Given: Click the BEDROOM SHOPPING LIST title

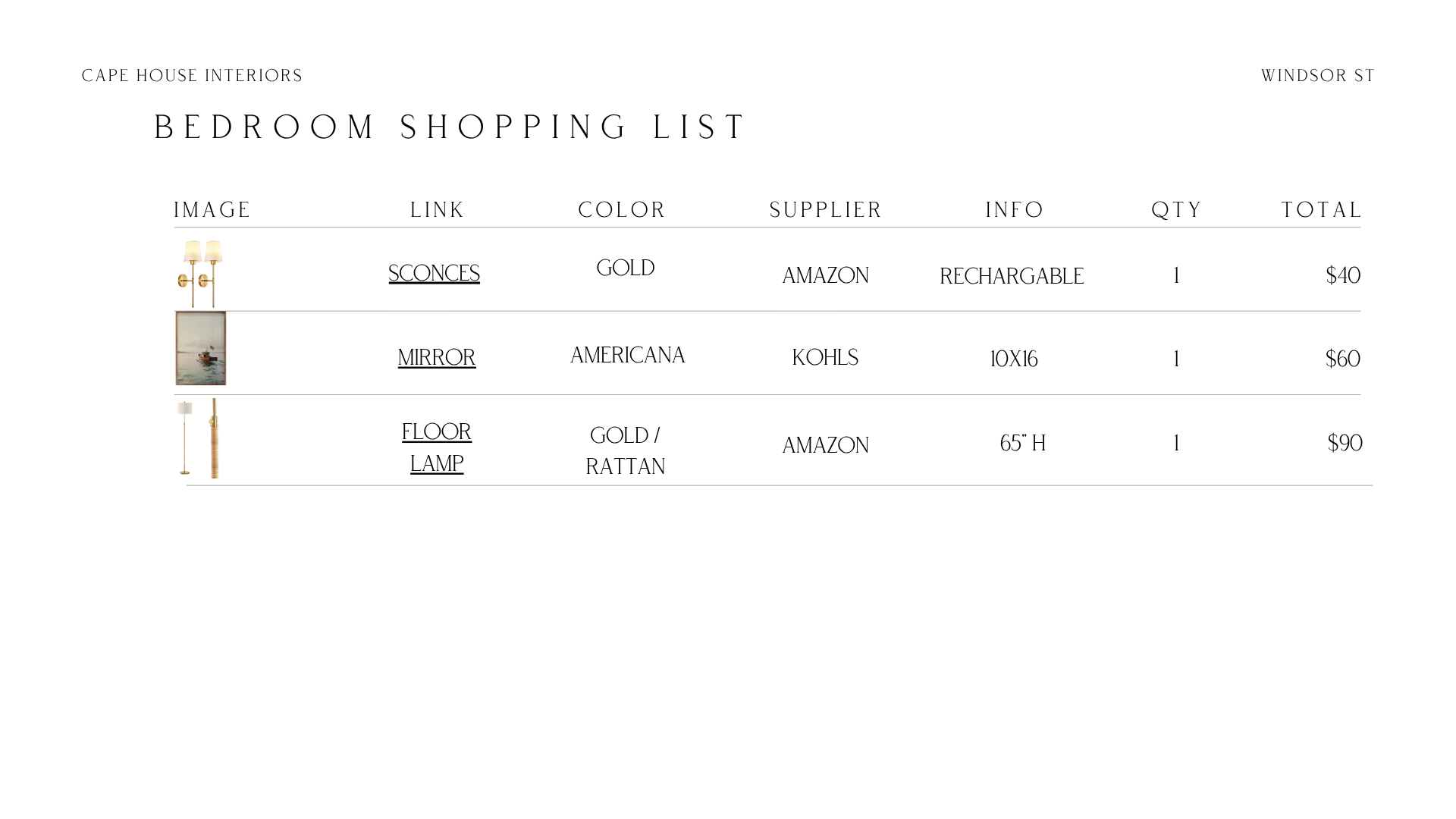Looking at the screenshot, I should click(450, 127).
